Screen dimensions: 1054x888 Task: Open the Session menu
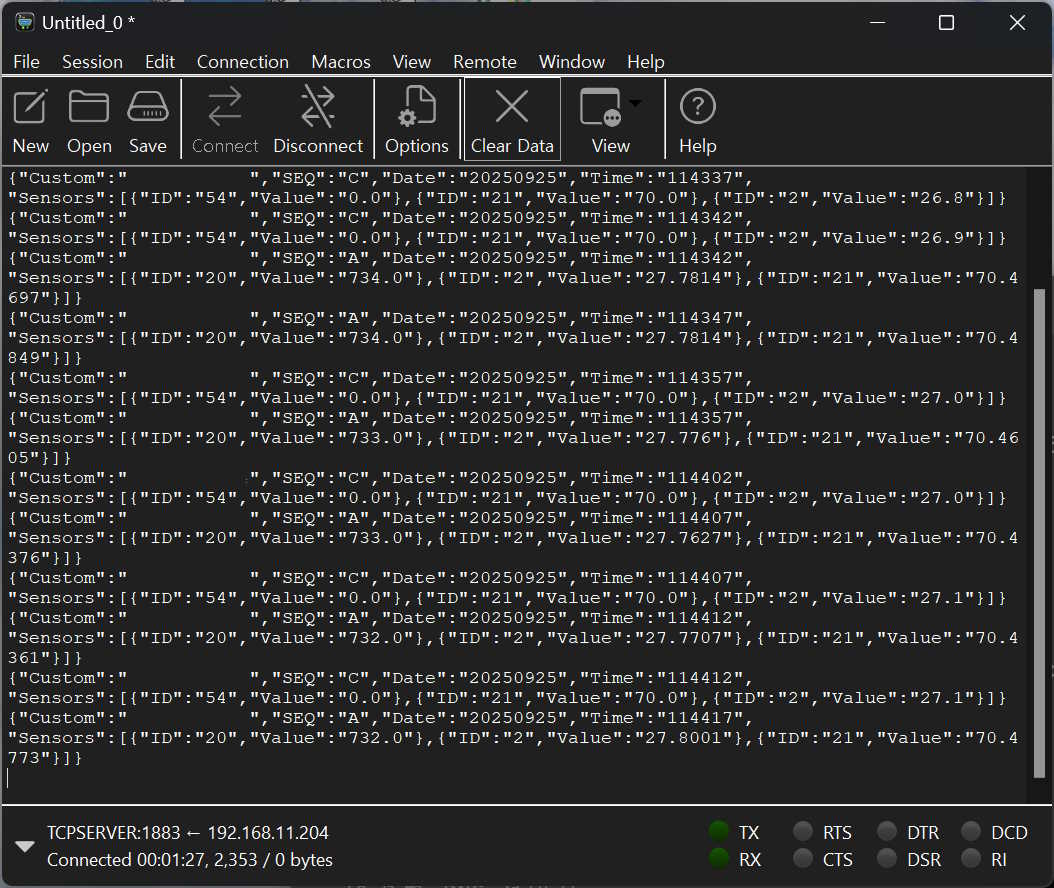click(x=92, y=62)
